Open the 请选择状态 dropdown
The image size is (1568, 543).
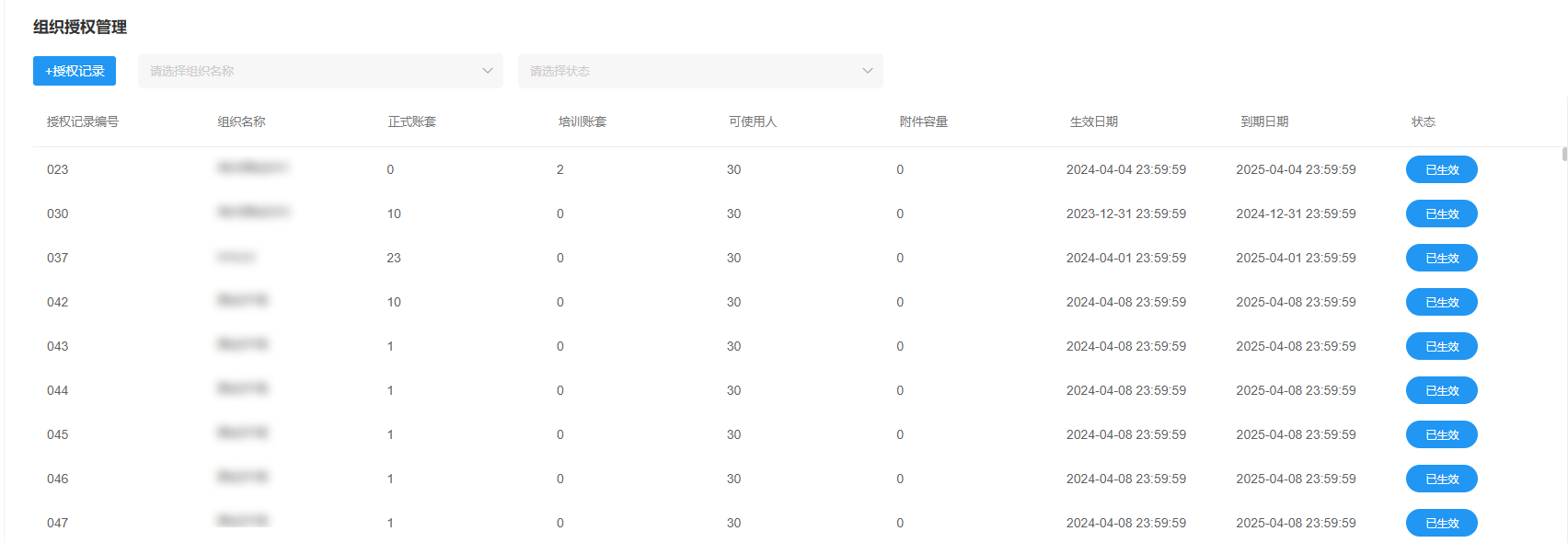[x=688, y=71]
